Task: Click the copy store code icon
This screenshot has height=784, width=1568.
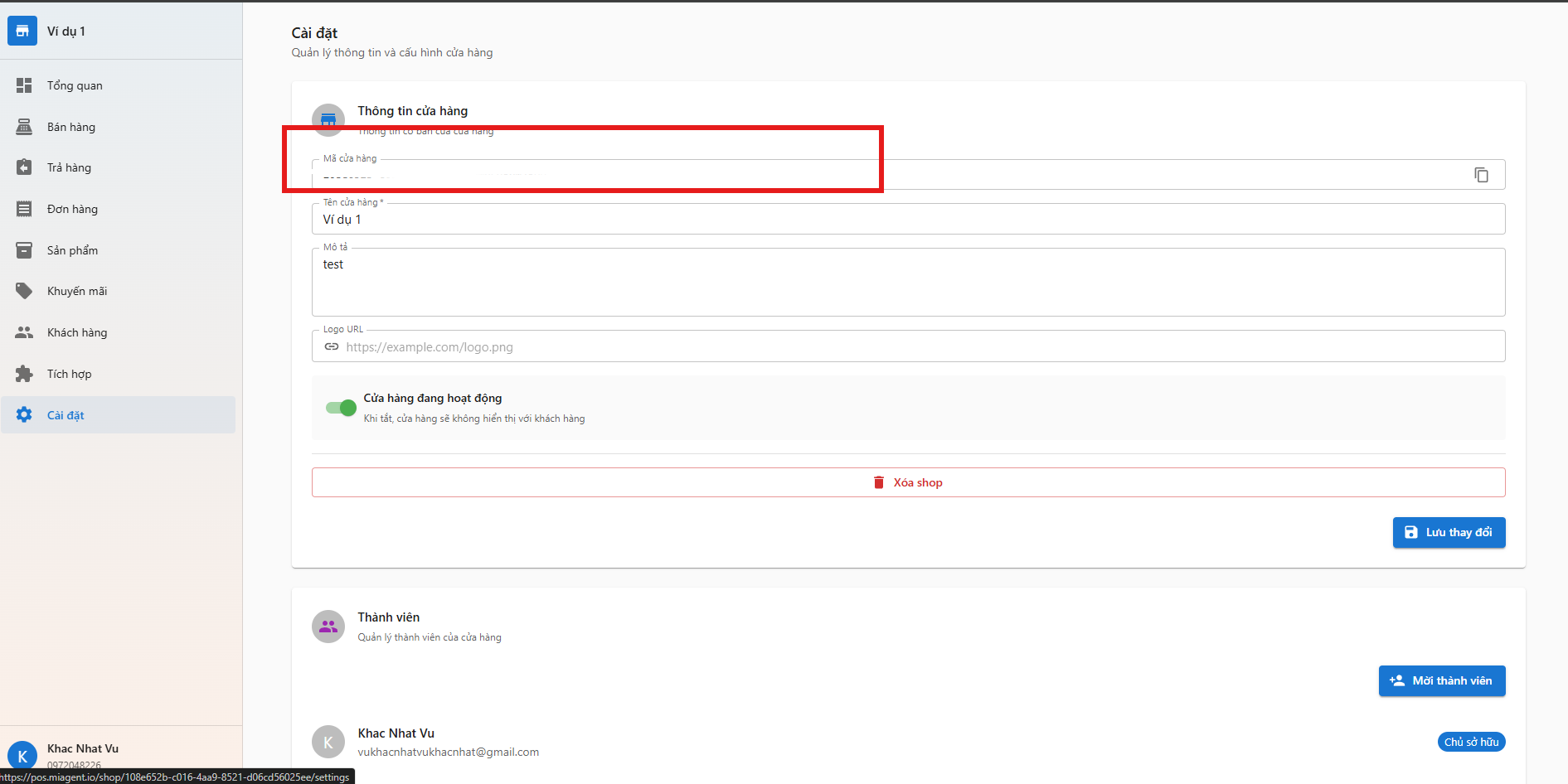Action: click(x=1481, y=175)
